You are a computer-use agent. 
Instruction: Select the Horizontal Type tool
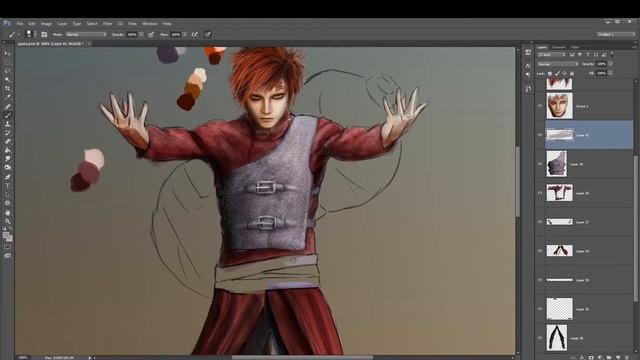coord(7,186)
